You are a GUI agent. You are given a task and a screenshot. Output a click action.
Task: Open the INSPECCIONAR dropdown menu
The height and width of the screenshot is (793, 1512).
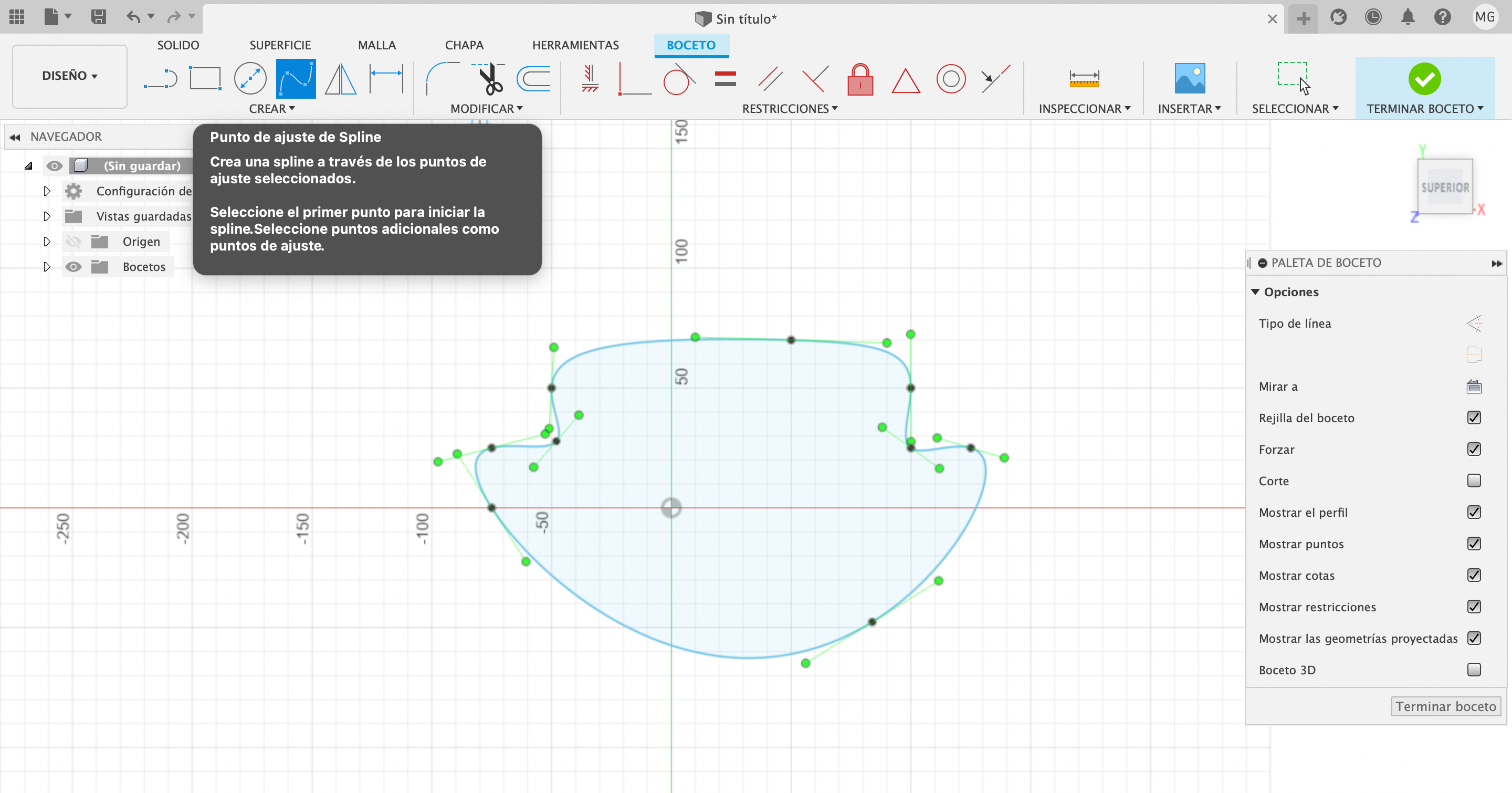tap(1085, 109)
